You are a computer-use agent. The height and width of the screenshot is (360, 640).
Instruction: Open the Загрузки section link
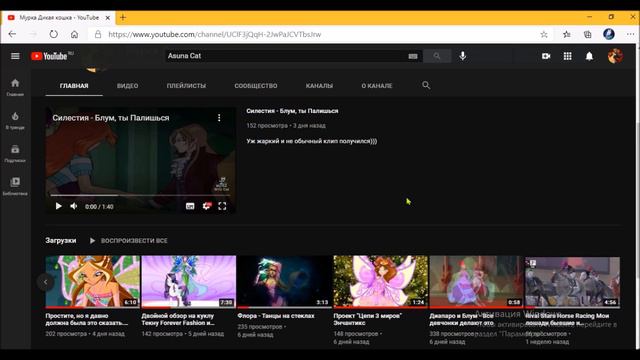pyautogui.click(x=60, y=240)
